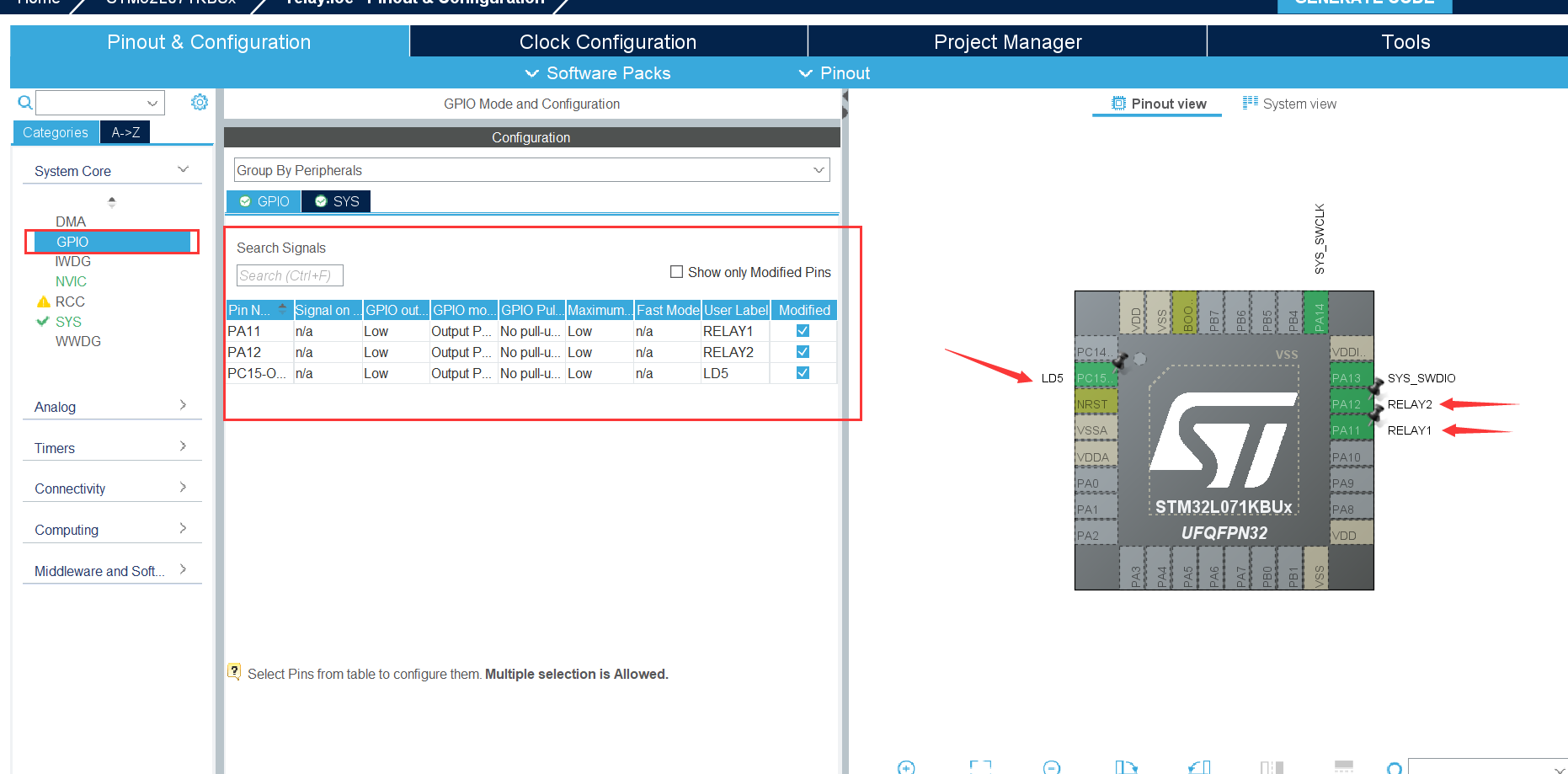The image size is (1568, 774).
Task: Open the settings gear in the categories panel
Action: pyautogui.click(x=200, y=102)
